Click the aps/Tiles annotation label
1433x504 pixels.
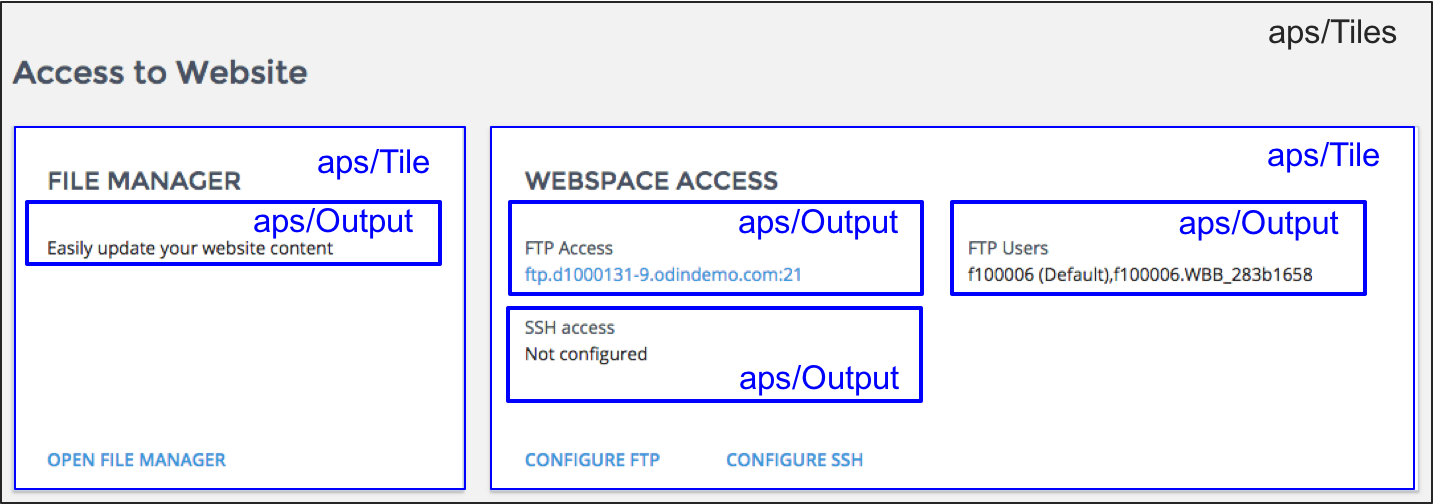(1331, 33)
